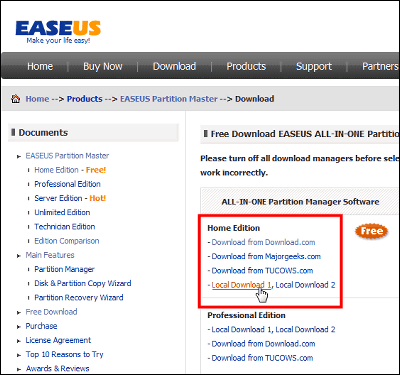Open the Home navigation tab
The width and height of the screenshot is (400, 375).
[40, 66]
